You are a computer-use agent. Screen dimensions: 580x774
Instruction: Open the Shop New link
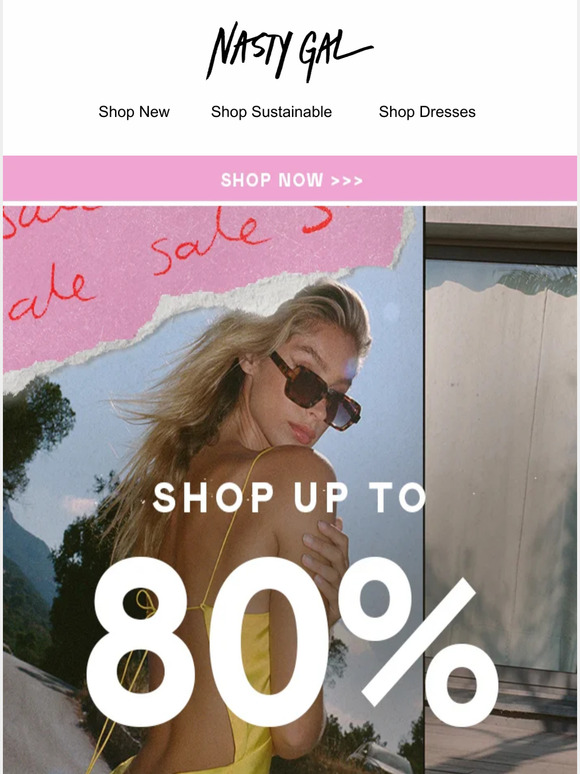click(x=134, y=112)
